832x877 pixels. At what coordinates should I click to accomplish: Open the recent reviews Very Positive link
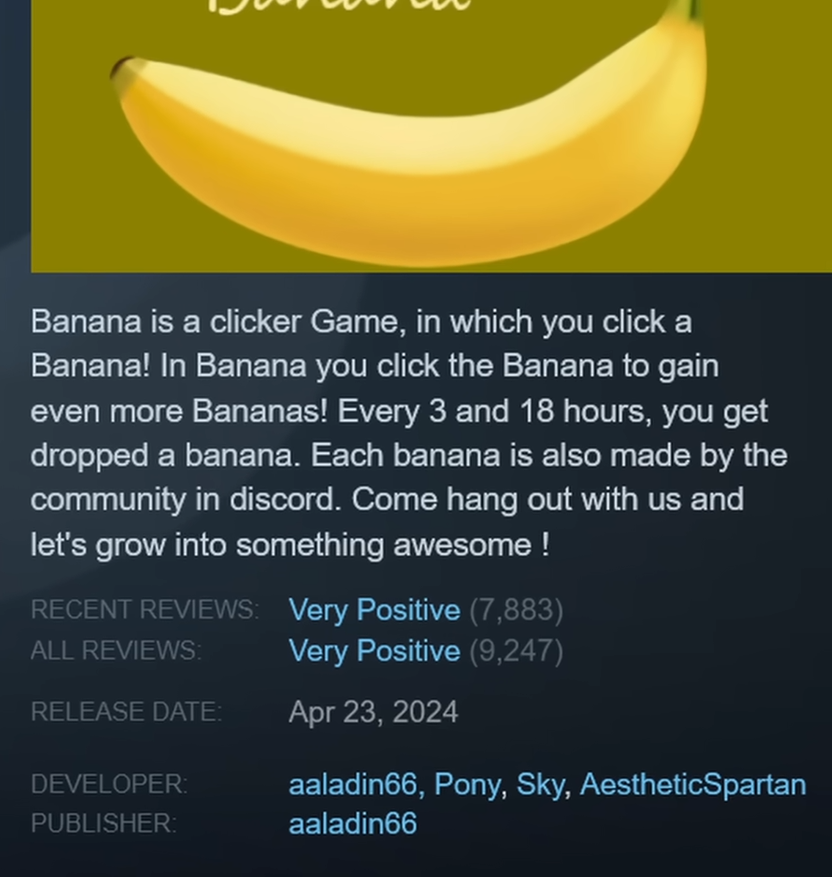click(x=374, y=610)
